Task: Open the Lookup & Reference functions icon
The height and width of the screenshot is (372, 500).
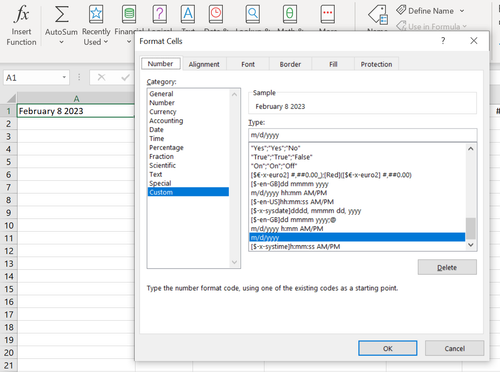Action: (253, 14)
